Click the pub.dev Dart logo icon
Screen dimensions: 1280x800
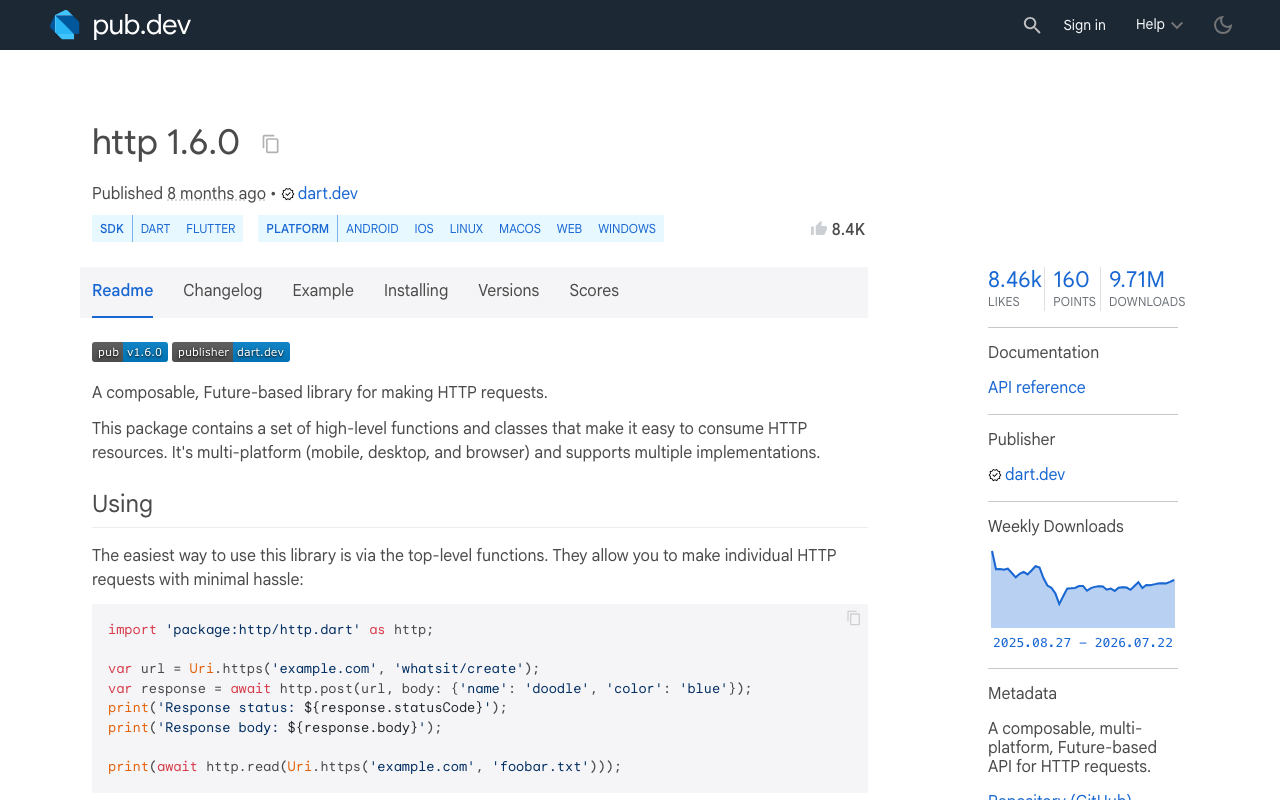[65, 25]
